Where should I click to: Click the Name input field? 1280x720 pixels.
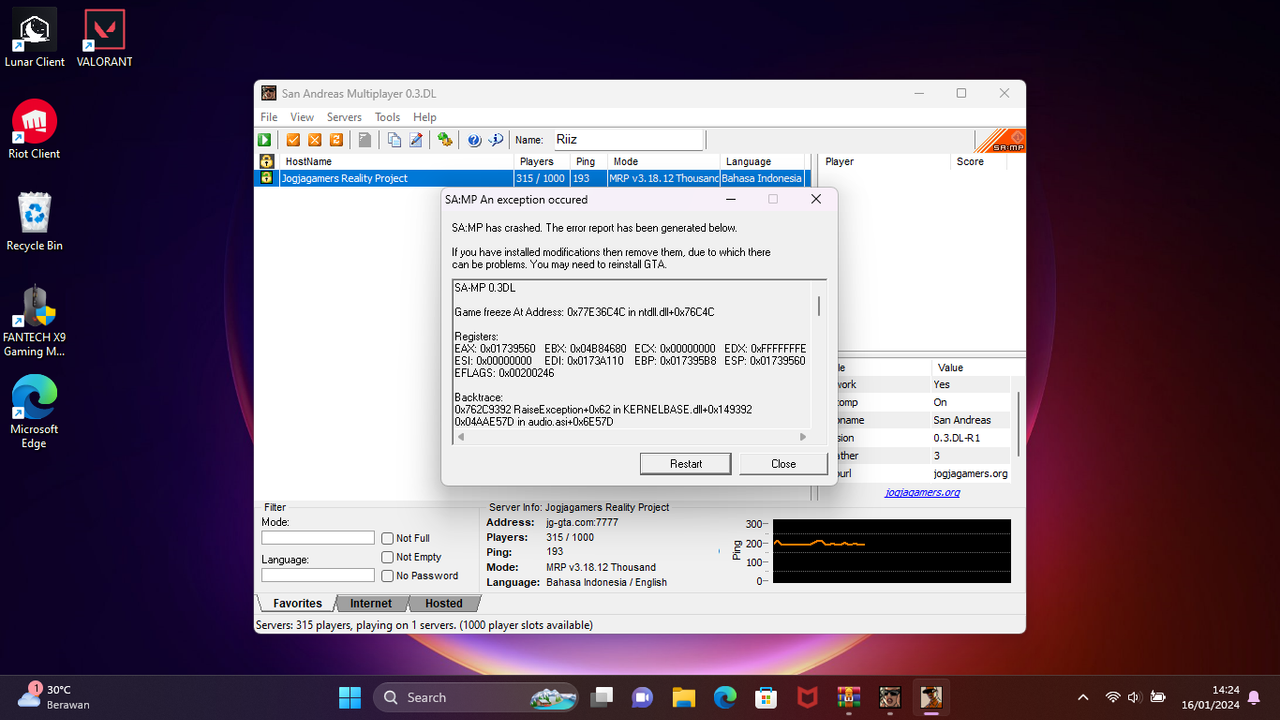click(x=627, y=140)
